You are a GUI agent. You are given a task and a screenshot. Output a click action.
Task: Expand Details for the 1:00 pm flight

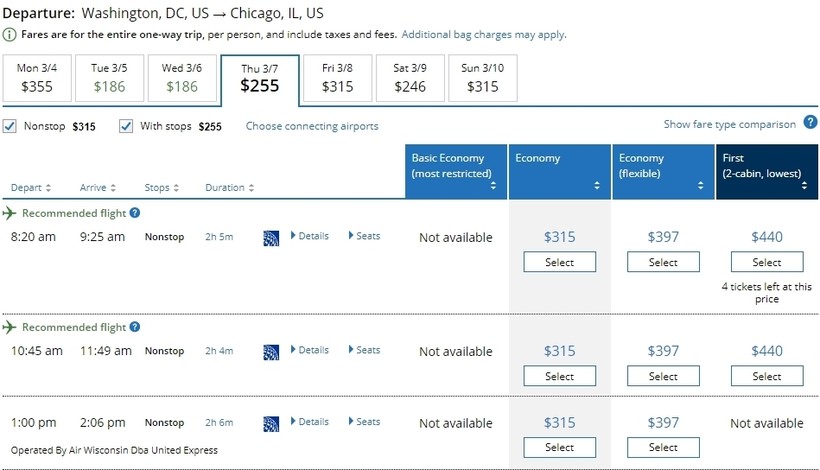[x=310, y=422]
